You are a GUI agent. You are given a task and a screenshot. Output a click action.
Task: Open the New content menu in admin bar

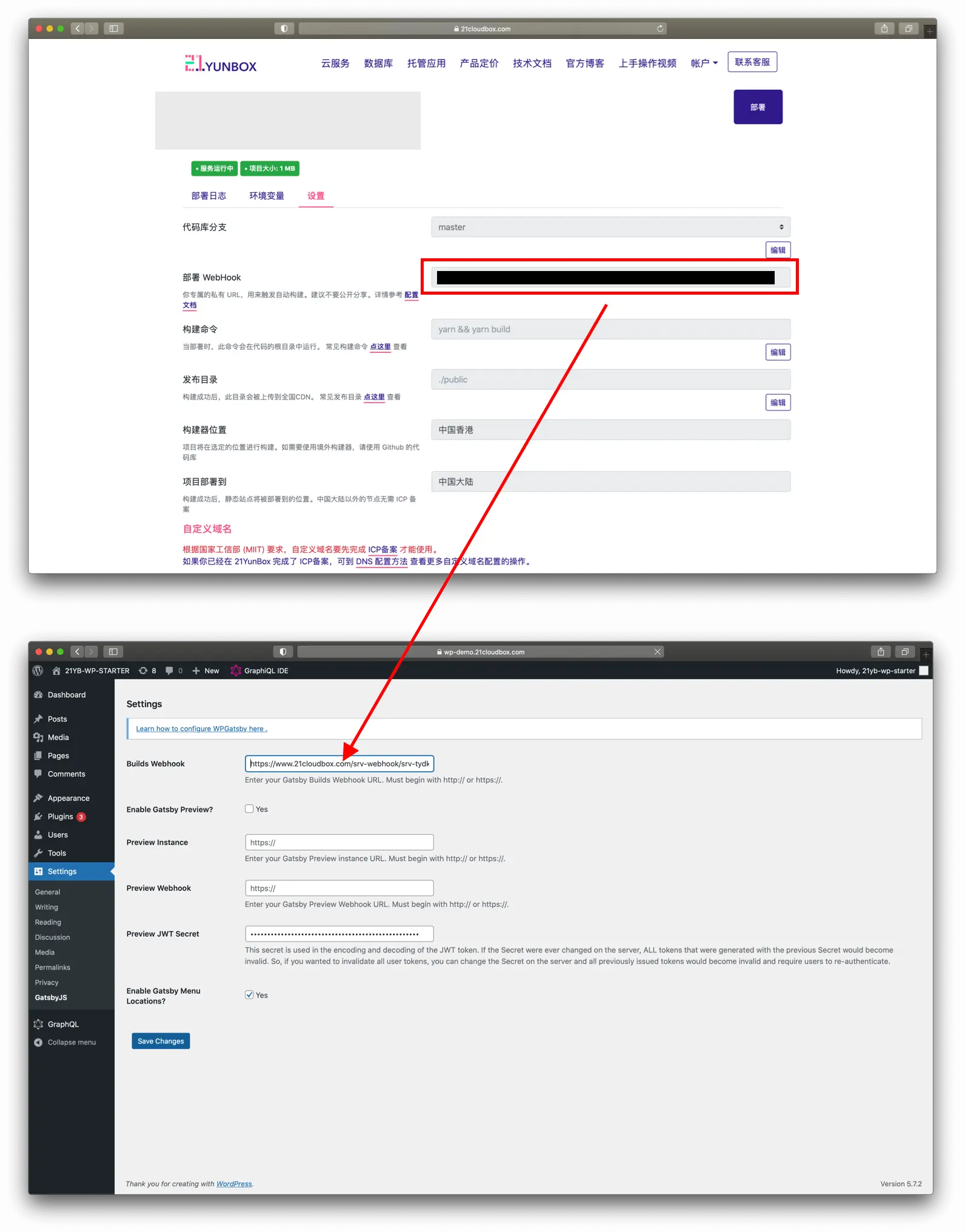pos(205,671)
